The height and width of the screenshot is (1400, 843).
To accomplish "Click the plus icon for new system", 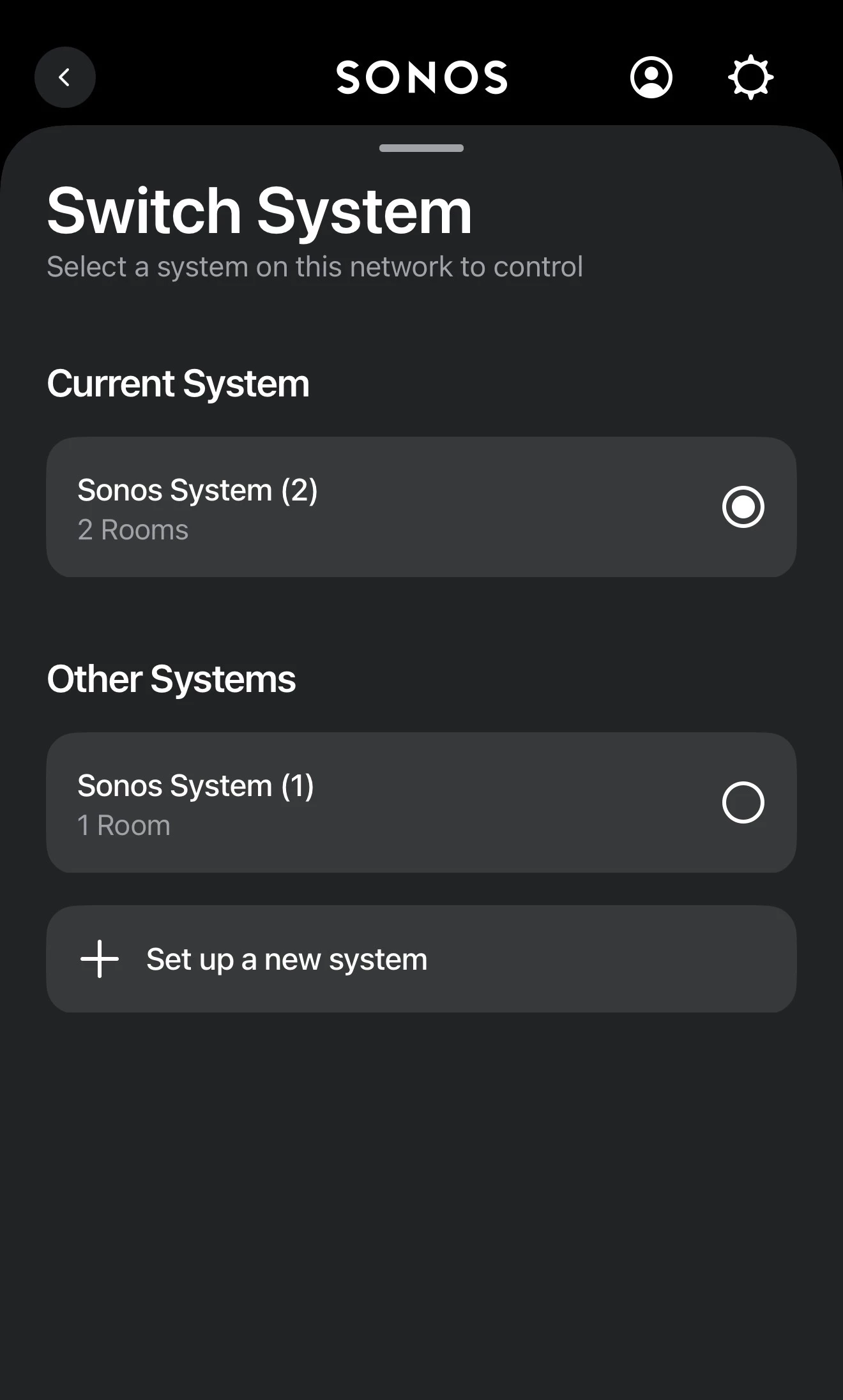I will 100,959.
